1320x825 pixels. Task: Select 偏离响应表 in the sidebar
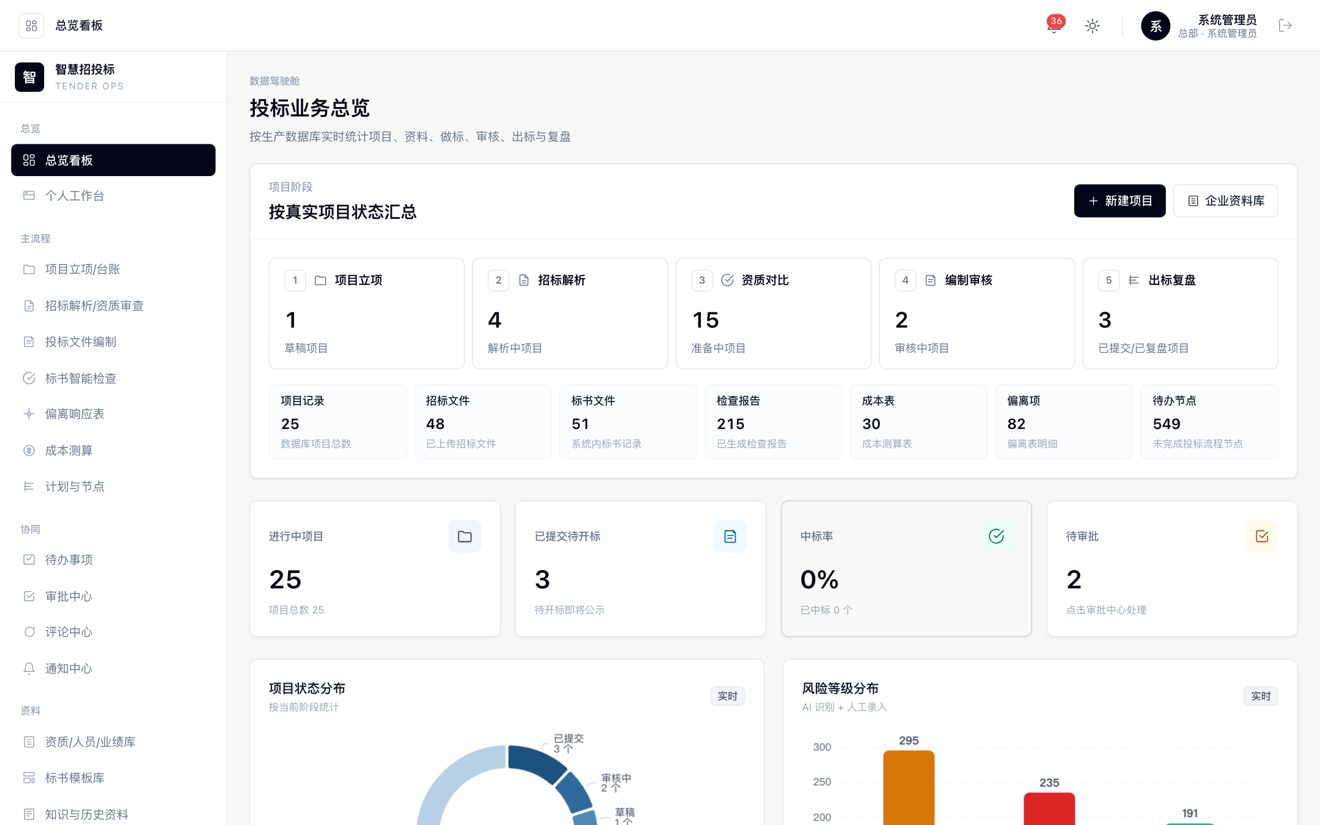coord(113,414)
